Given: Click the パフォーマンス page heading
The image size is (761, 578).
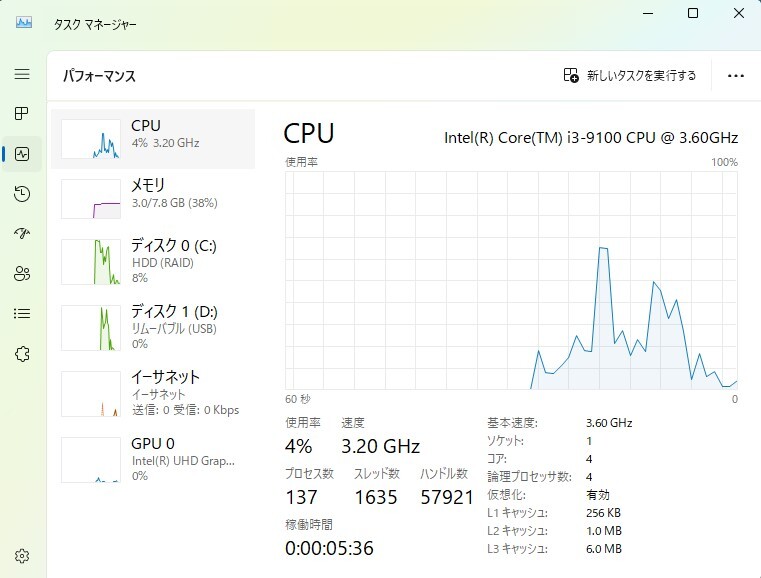Looking at the screenshot, I should point(99,76).
